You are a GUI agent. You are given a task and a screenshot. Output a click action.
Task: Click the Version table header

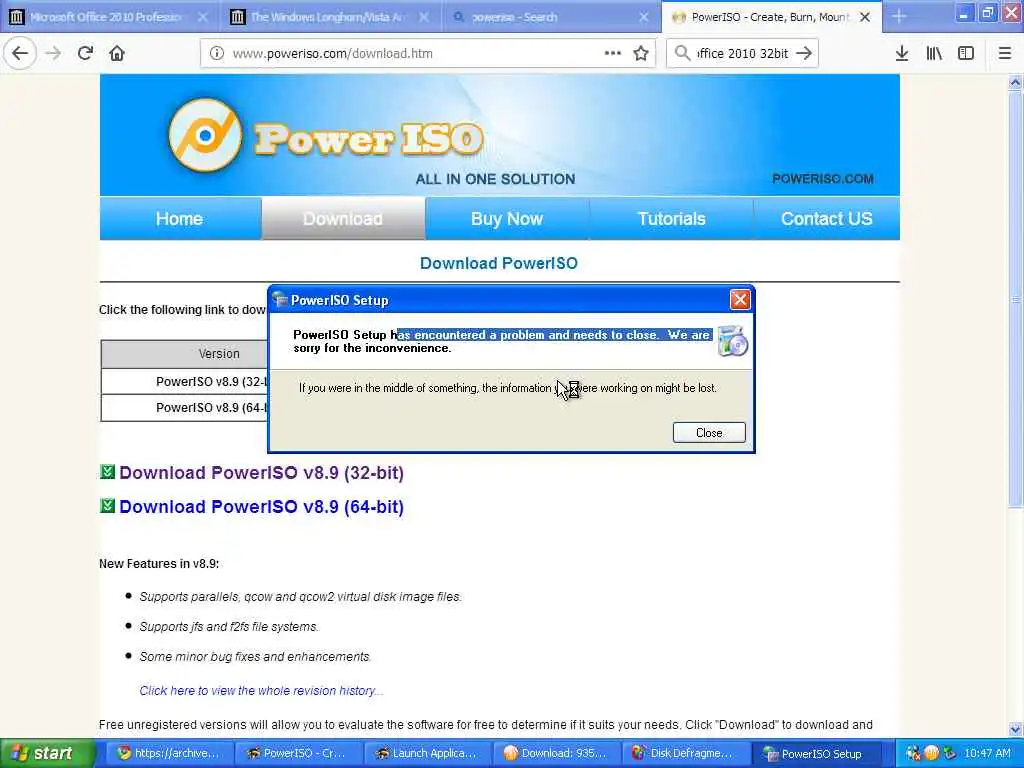click(184, 354)
